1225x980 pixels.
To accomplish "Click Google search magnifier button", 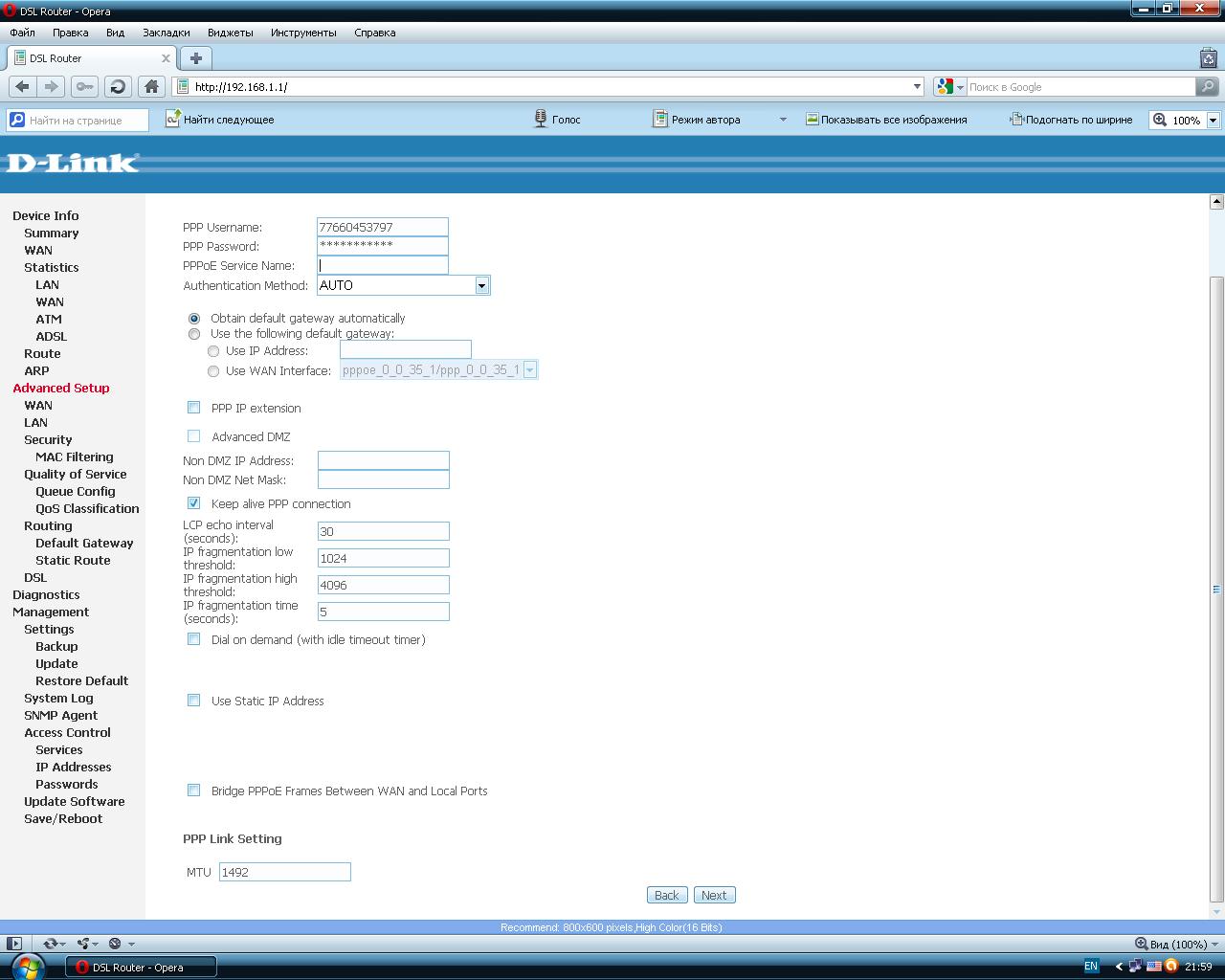I will click(1208, 86).
